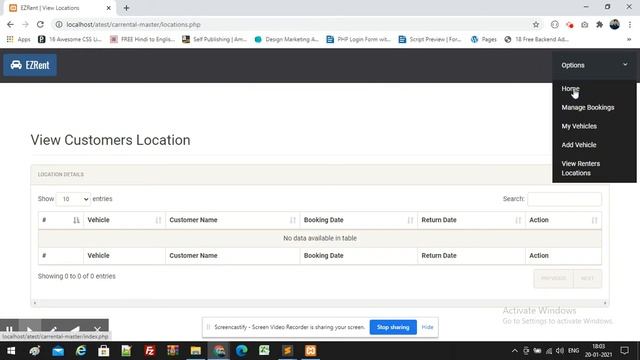The height and width of the screenshot is (360, 640).
Task: Open the 18 Free Backend bookmark
Action: tap(536, 39)
